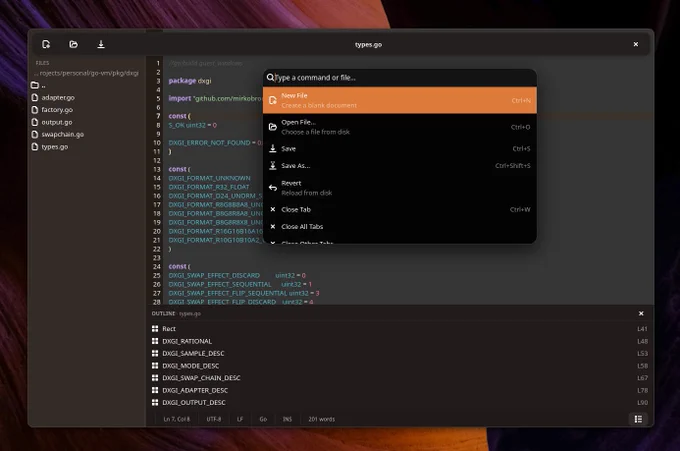Click the command palette search magnifier icon

point(270,78)
